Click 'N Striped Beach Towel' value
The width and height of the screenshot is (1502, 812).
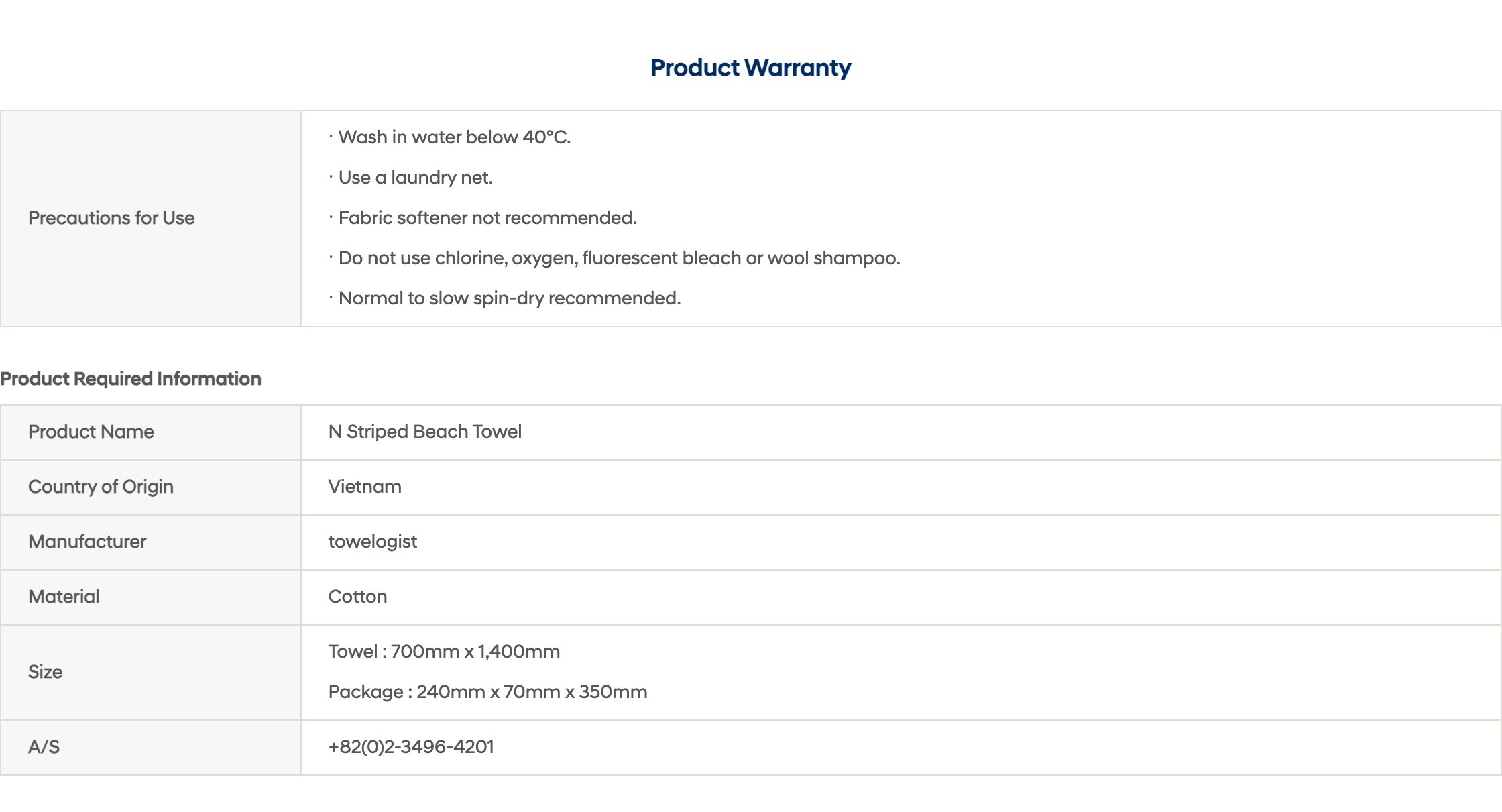pyautogui.click(x=425, y=432)
